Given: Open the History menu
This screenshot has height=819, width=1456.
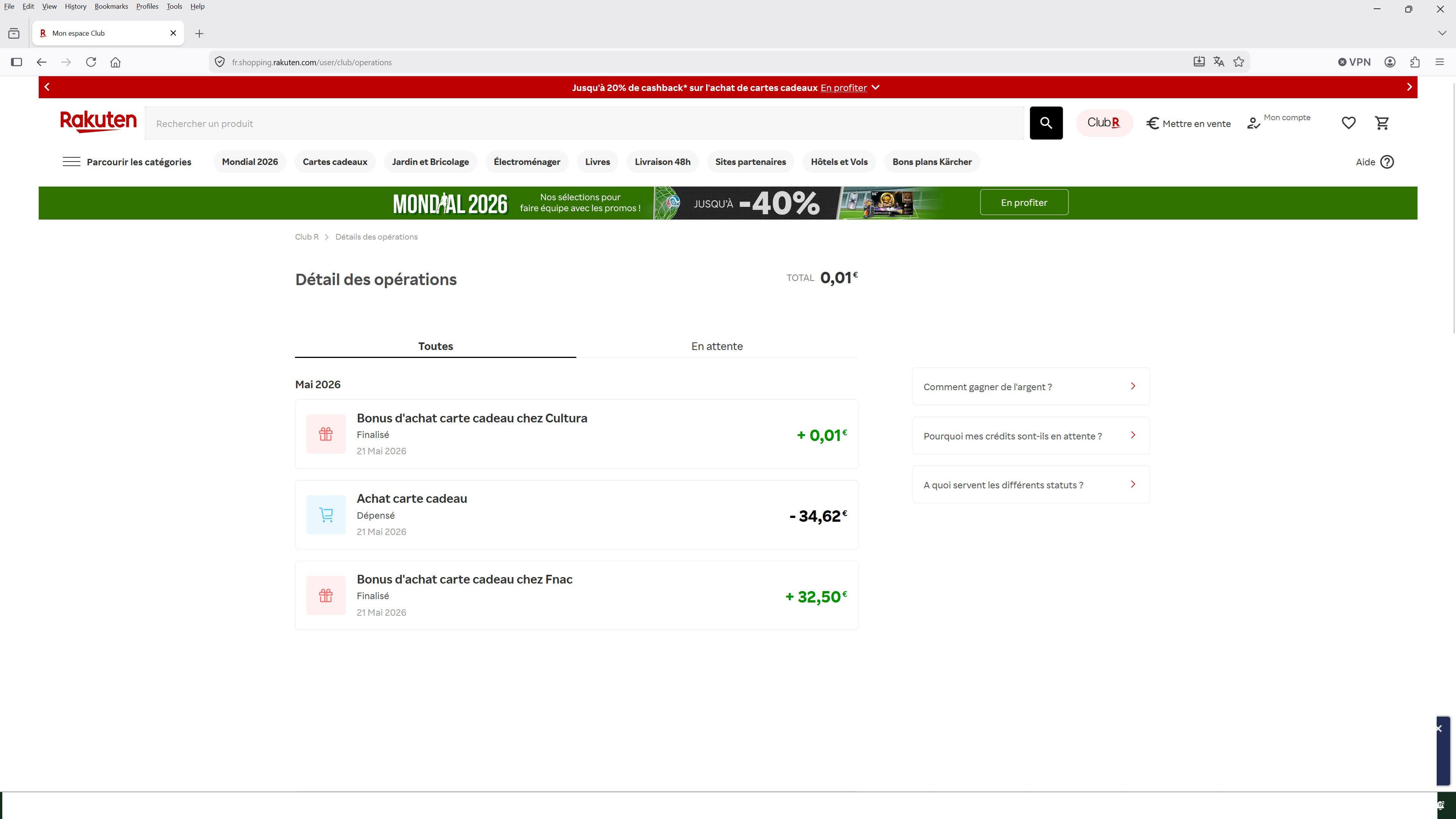Looking at the screenshot, I should click(75, 6).
